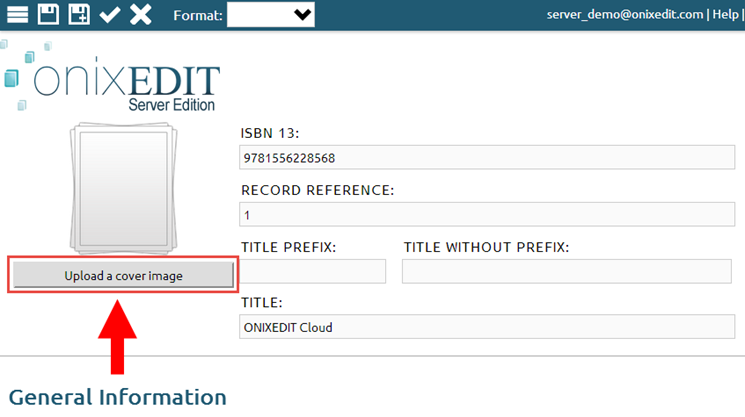745x417 pixels.
Task: Click the General Information heading
Action: pyautogui.click(x=117, y=398)
